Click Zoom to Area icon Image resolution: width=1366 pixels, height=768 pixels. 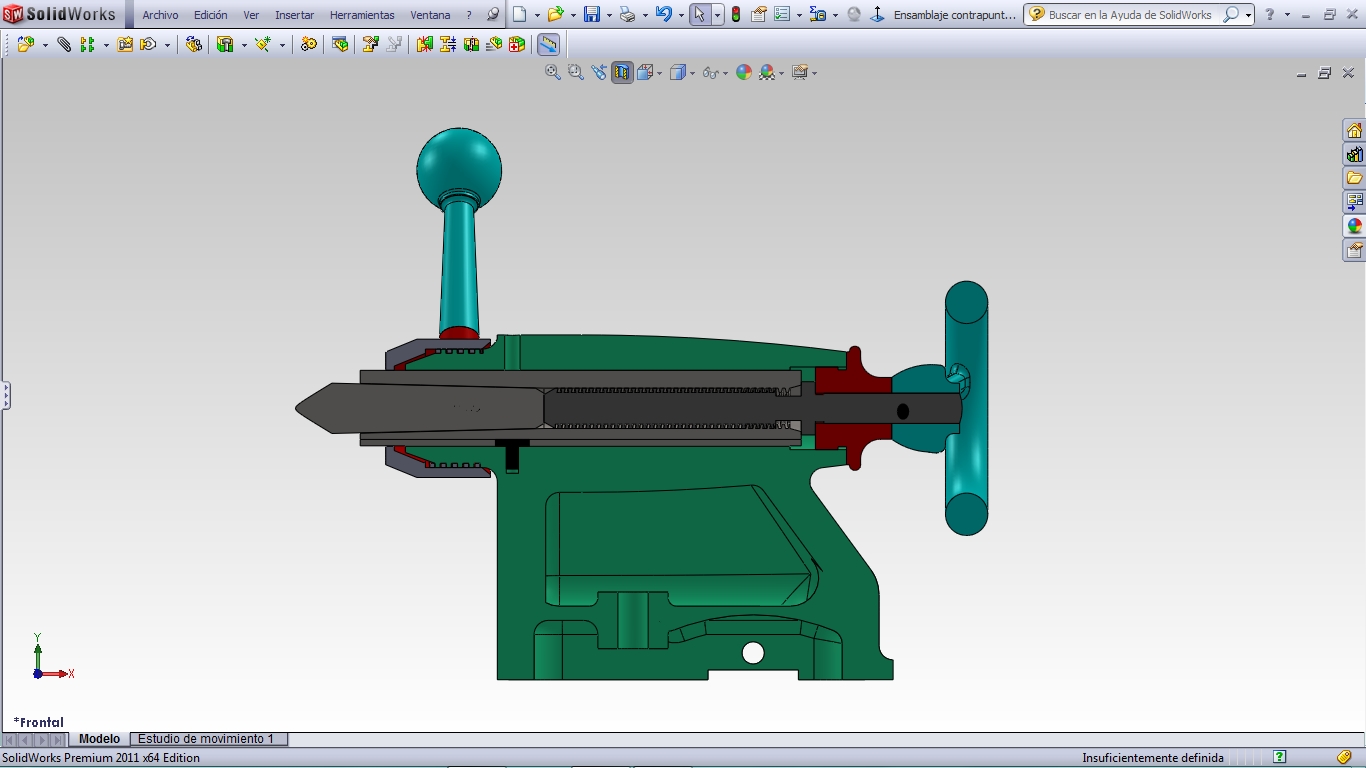point(575,72)
